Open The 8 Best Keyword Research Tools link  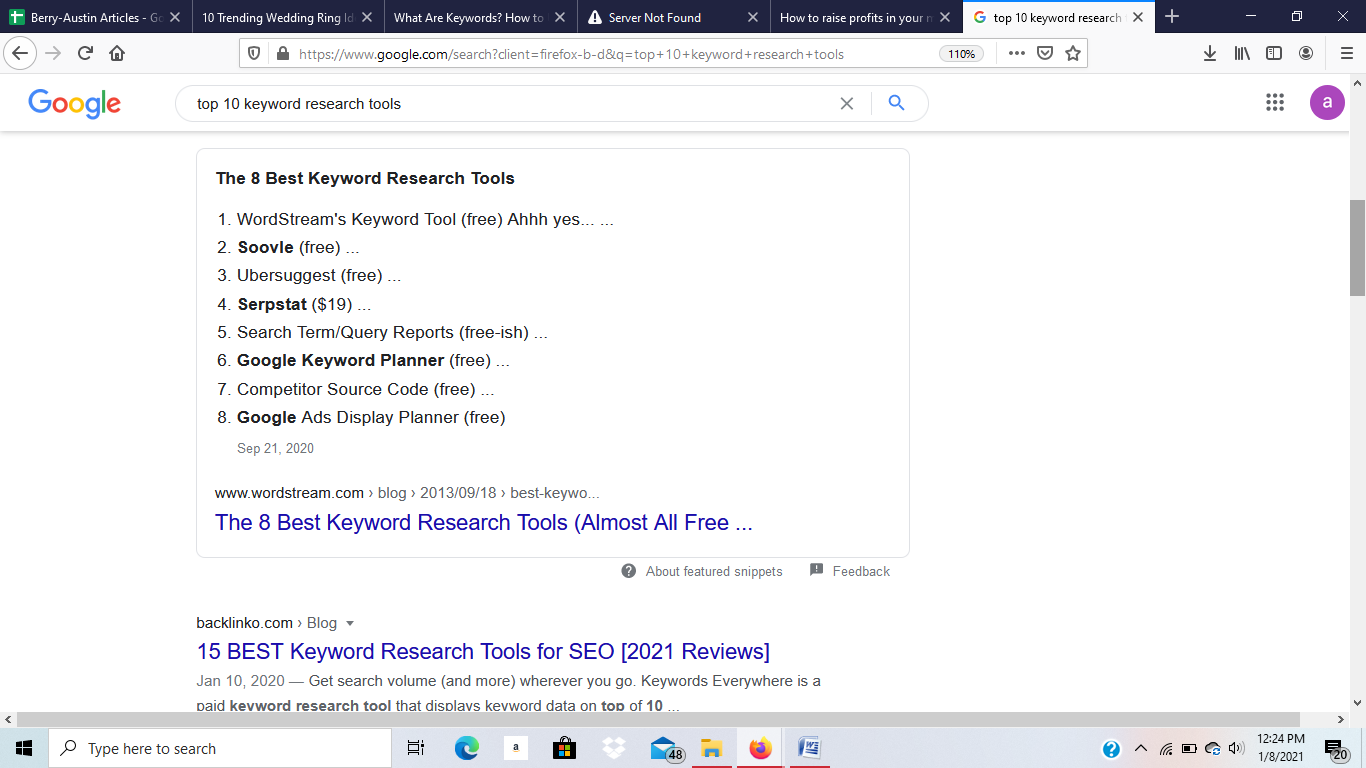484,522
